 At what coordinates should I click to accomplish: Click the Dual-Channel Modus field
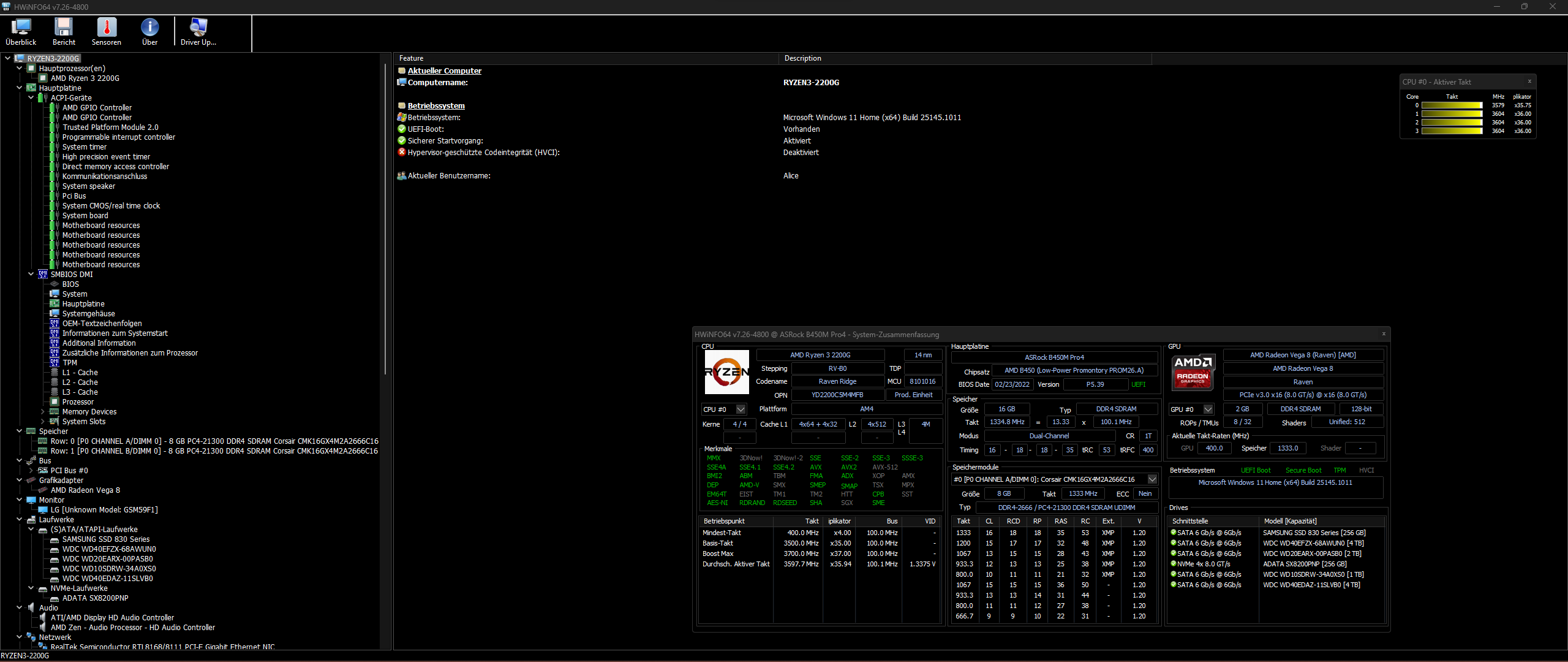click(x=1049, y=436)
